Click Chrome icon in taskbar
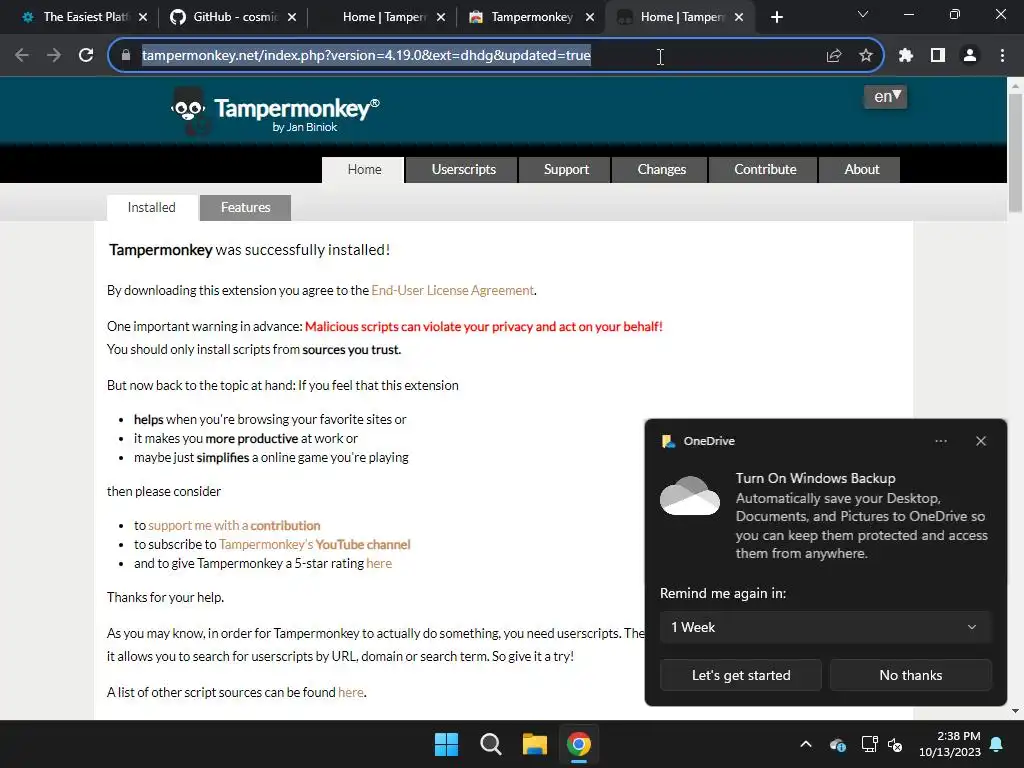Screen dimensions: 1024x768 579,744
